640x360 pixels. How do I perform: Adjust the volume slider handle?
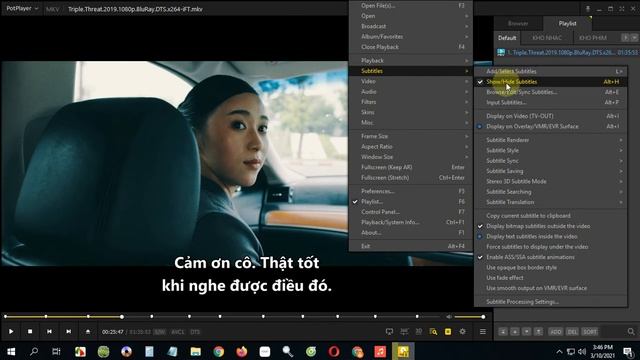tap(483, 316)
